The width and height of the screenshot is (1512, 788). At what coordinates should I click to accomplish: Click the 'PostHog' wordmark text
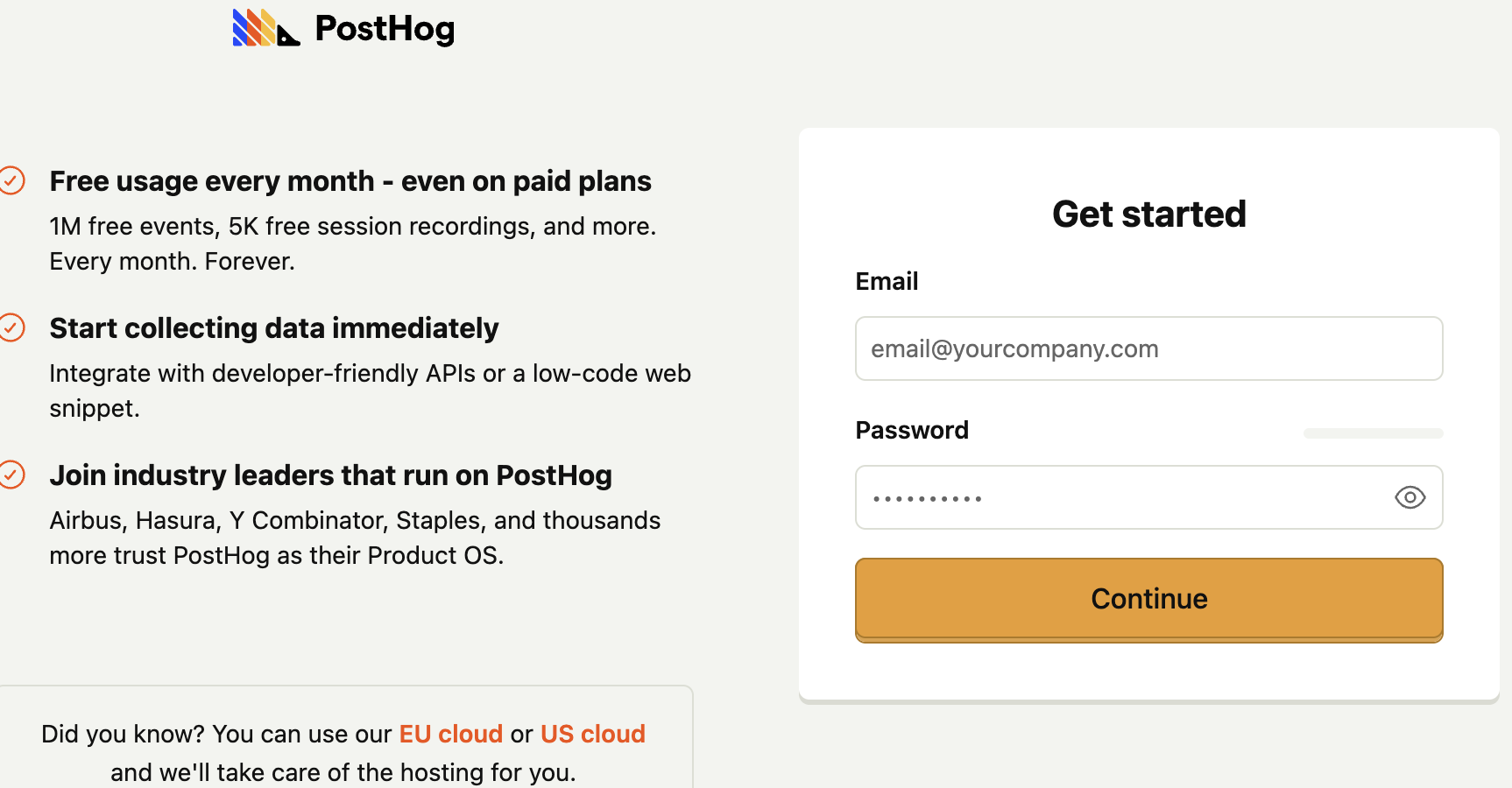coord(384,28)
